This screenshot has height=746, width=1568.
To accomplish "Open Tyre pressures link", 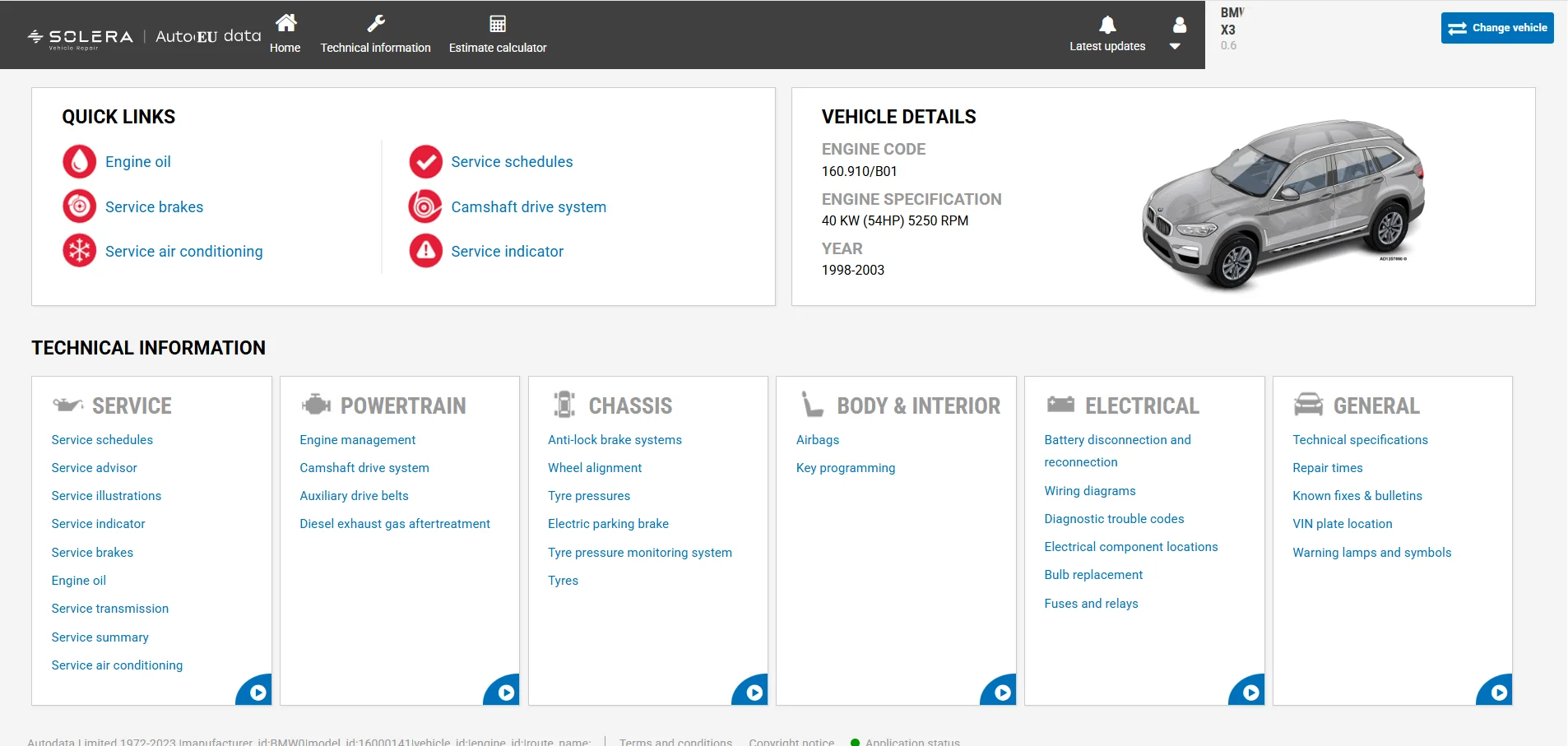I will [x=589, y=496].
